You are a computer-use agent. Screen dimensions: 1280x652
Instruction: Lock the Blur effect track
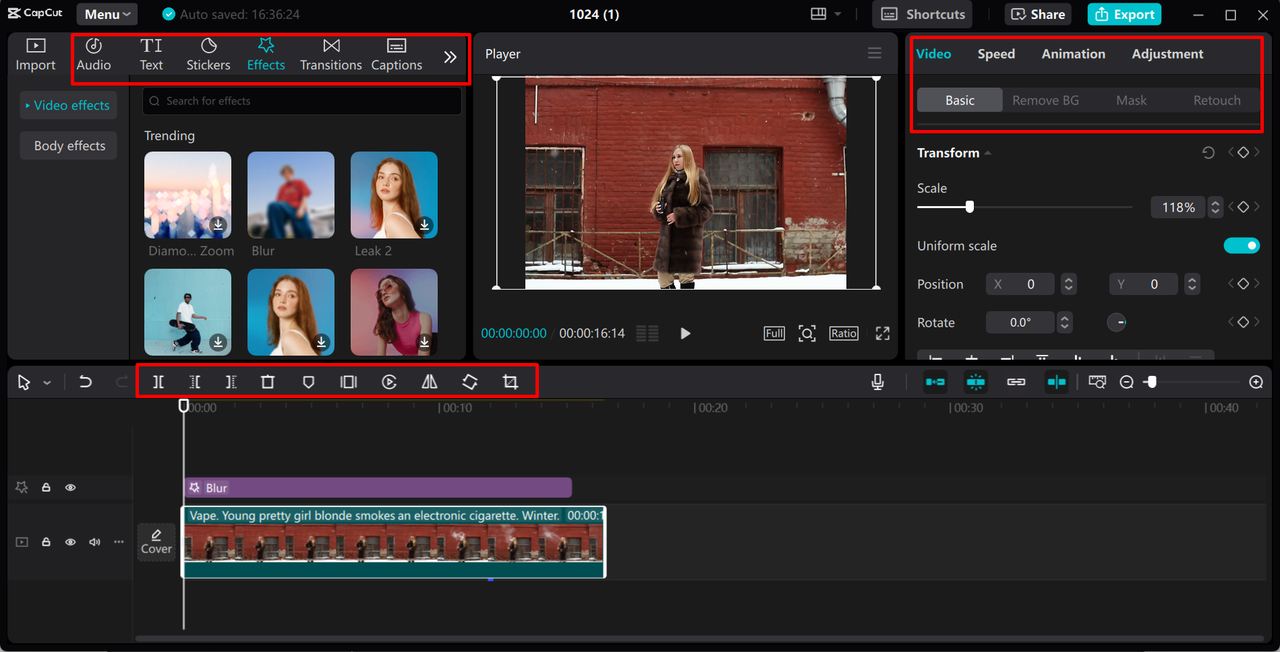coord(46,488)
